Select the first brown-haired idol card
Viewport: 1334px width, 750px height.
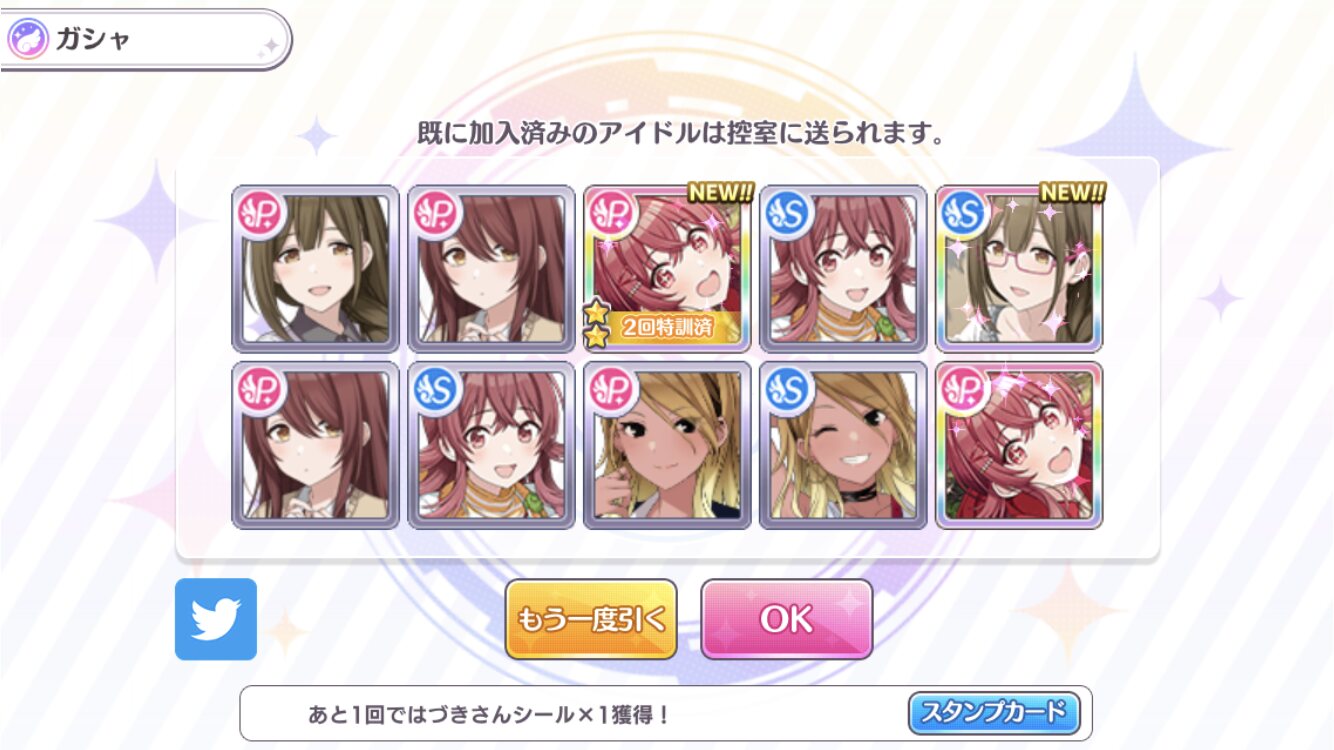click(x=315, y=269)
